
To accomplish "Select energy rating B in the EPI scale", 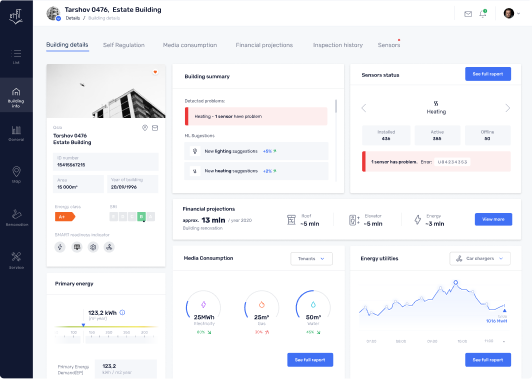I will point(141,216).
